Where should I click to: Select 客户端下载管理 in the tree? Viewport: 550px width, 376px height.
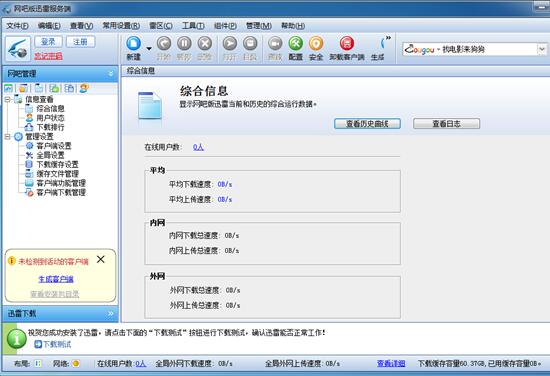pyautogui.click(x=61, y=192)
